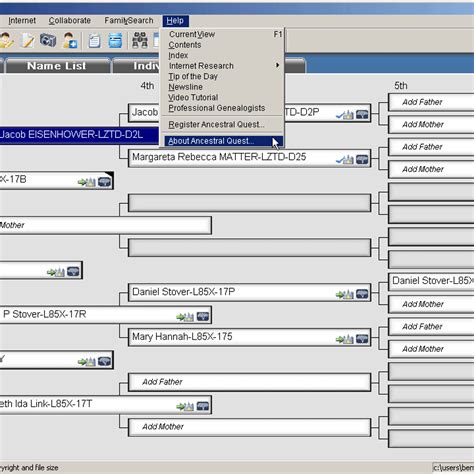Viewport: 474px width, 474px height.
Task: Click Add Mother in fourth generation column
Action: [249, 427]
